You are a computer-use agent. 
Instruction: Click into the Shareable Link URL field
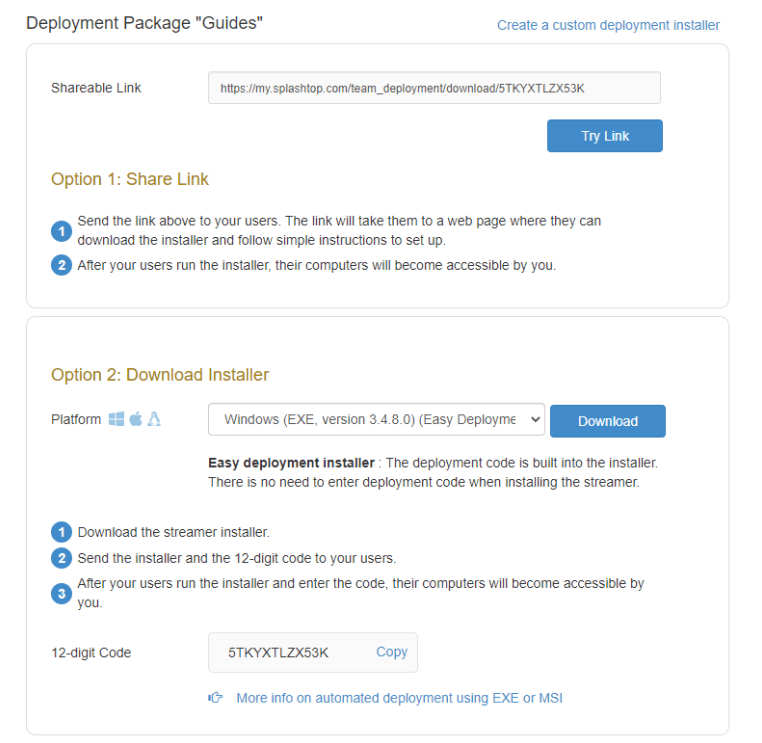[434, 88]
